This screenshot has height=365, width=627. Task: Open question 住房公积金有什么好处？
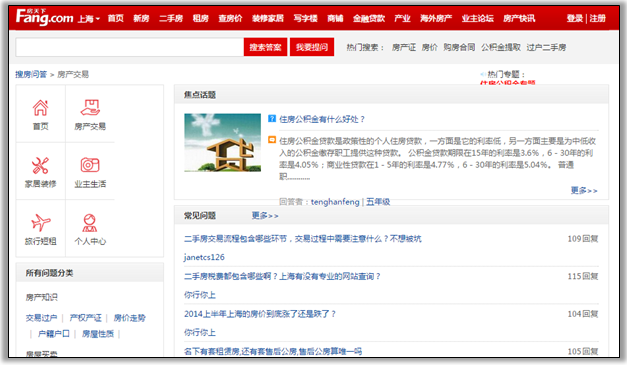[322, 119]
